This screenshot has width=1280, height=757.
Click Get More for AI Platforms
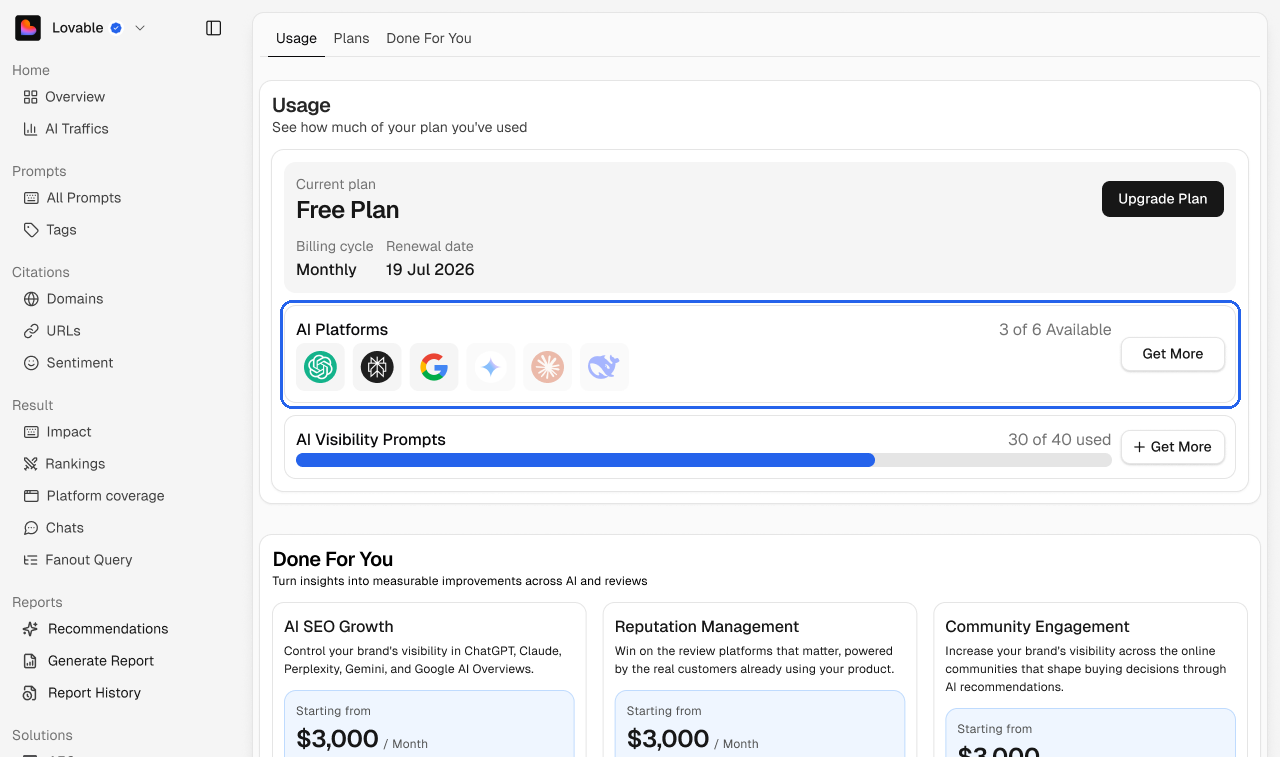1173,354
